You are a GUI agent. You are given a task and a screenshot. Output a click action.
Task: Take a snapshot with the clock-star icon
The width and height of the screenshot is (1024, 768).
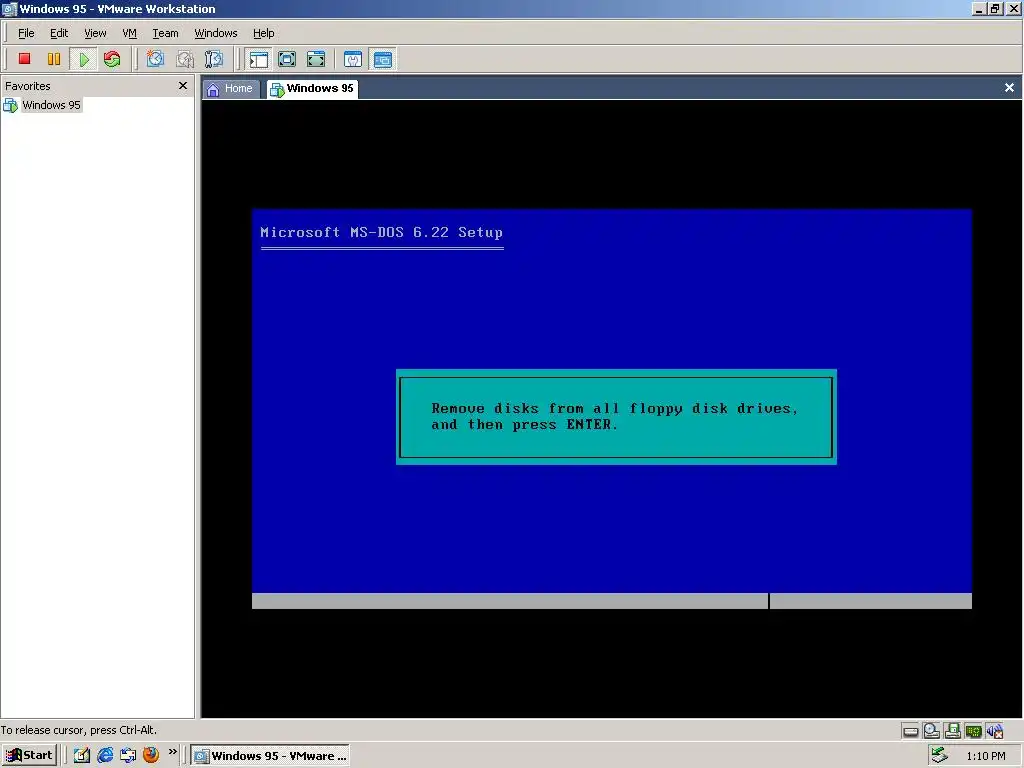[155, 59]
